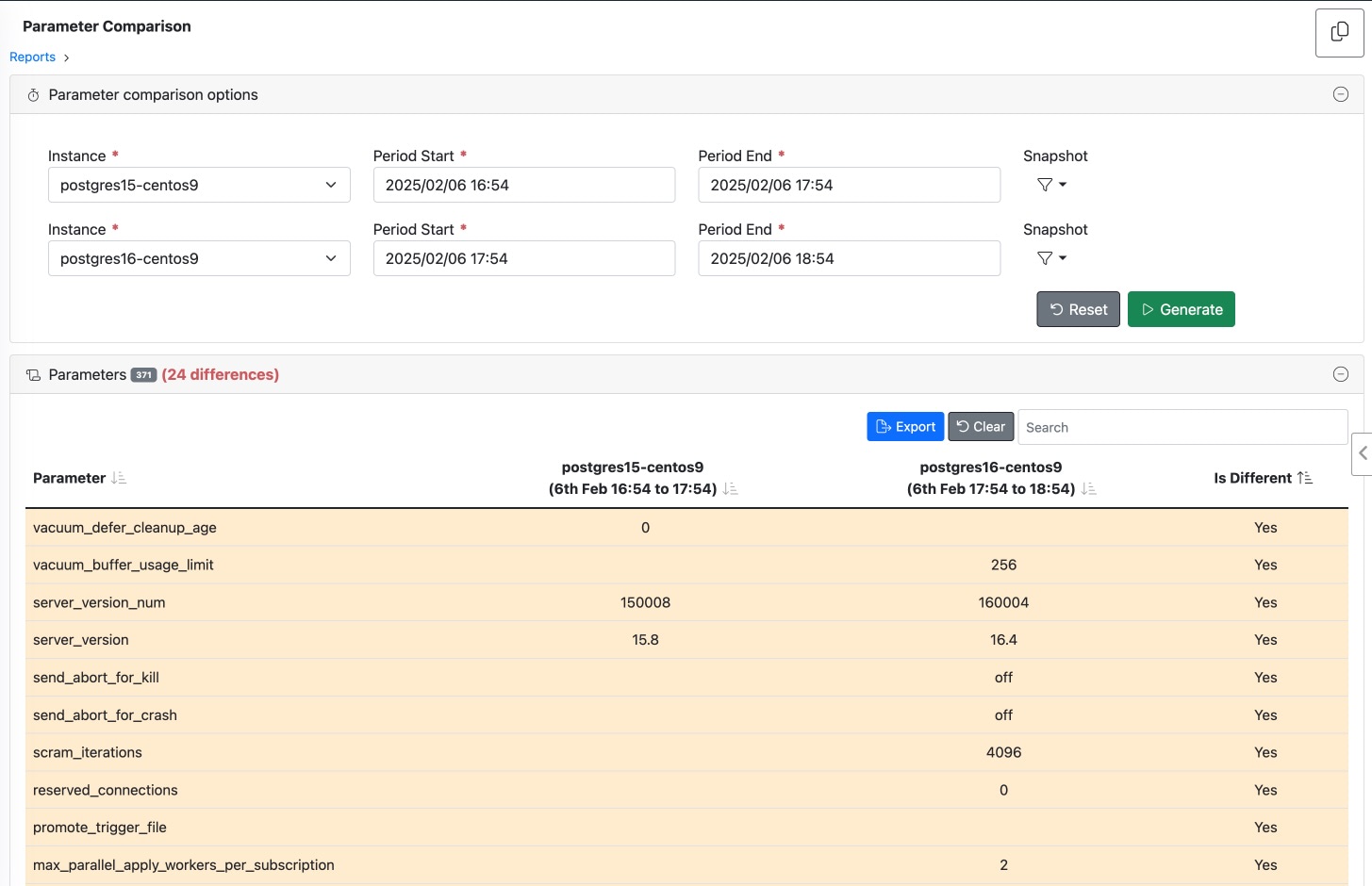Click the stopwatch icon beside Parameter comparison options
1372x886 pixels.
[33, 94]
